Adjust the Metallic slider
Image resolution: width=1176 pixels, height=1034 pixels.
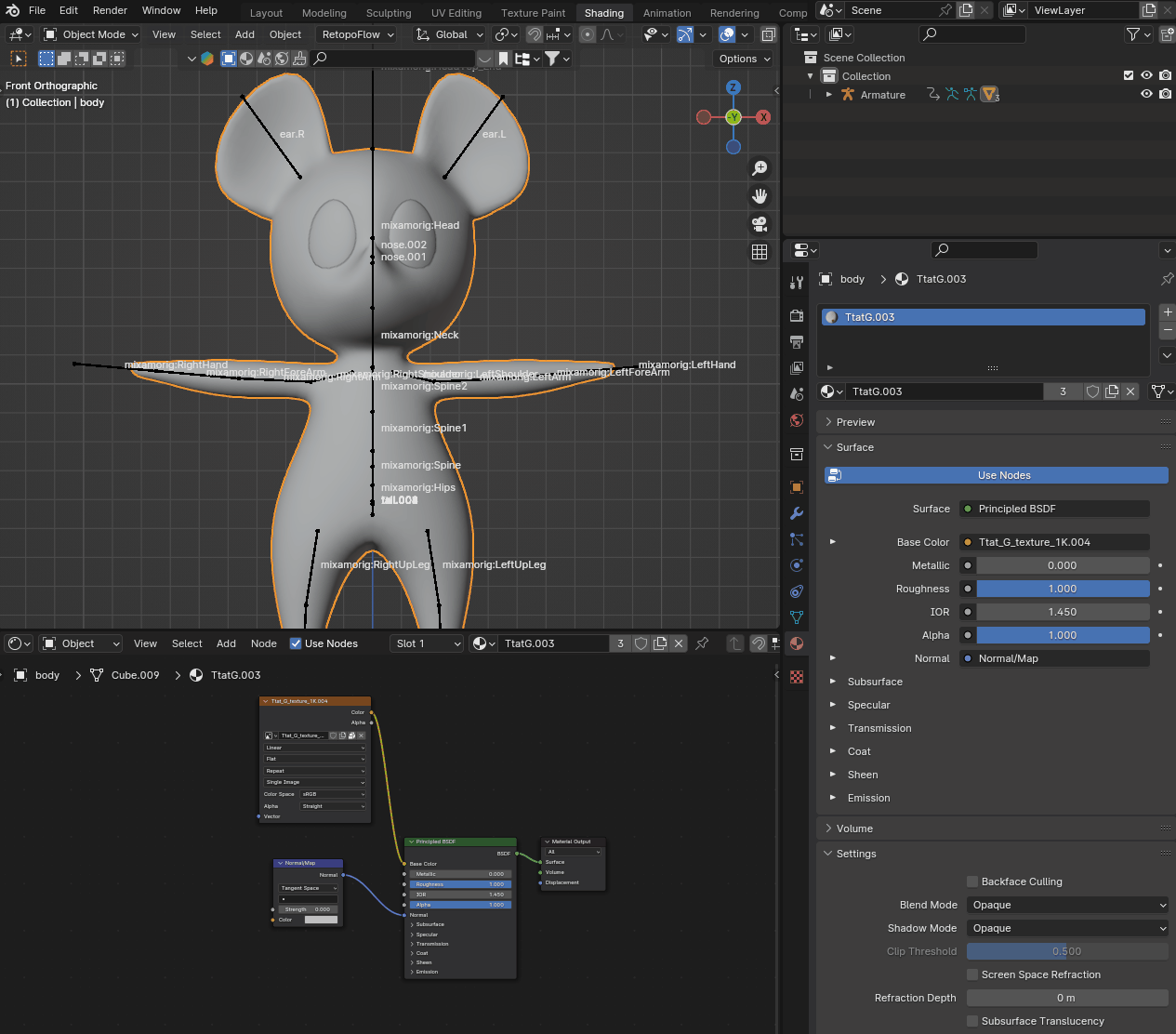[1063, 565]
